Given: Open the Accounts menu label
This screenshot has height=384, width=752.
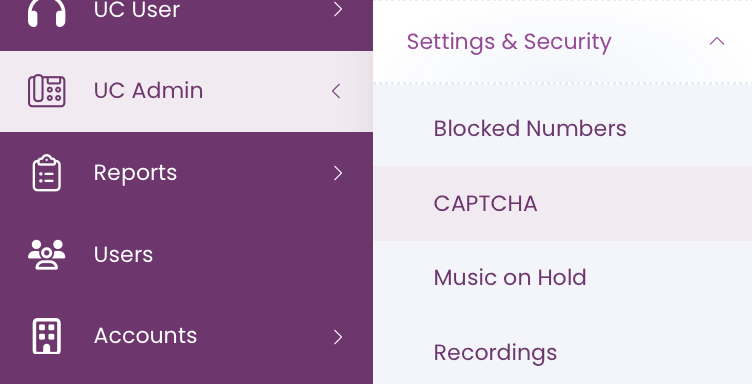Looking at the screenshot, I should (145, 336).
